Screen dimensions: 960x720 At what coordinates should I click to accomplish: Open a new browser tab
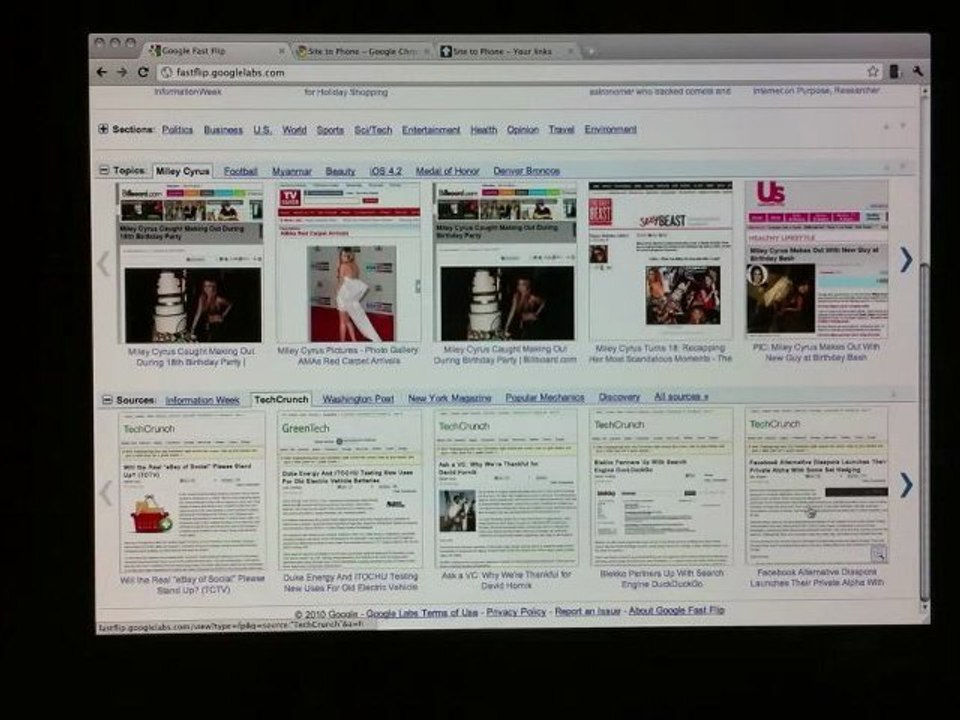pyautogui.click(x=591, y=51)
